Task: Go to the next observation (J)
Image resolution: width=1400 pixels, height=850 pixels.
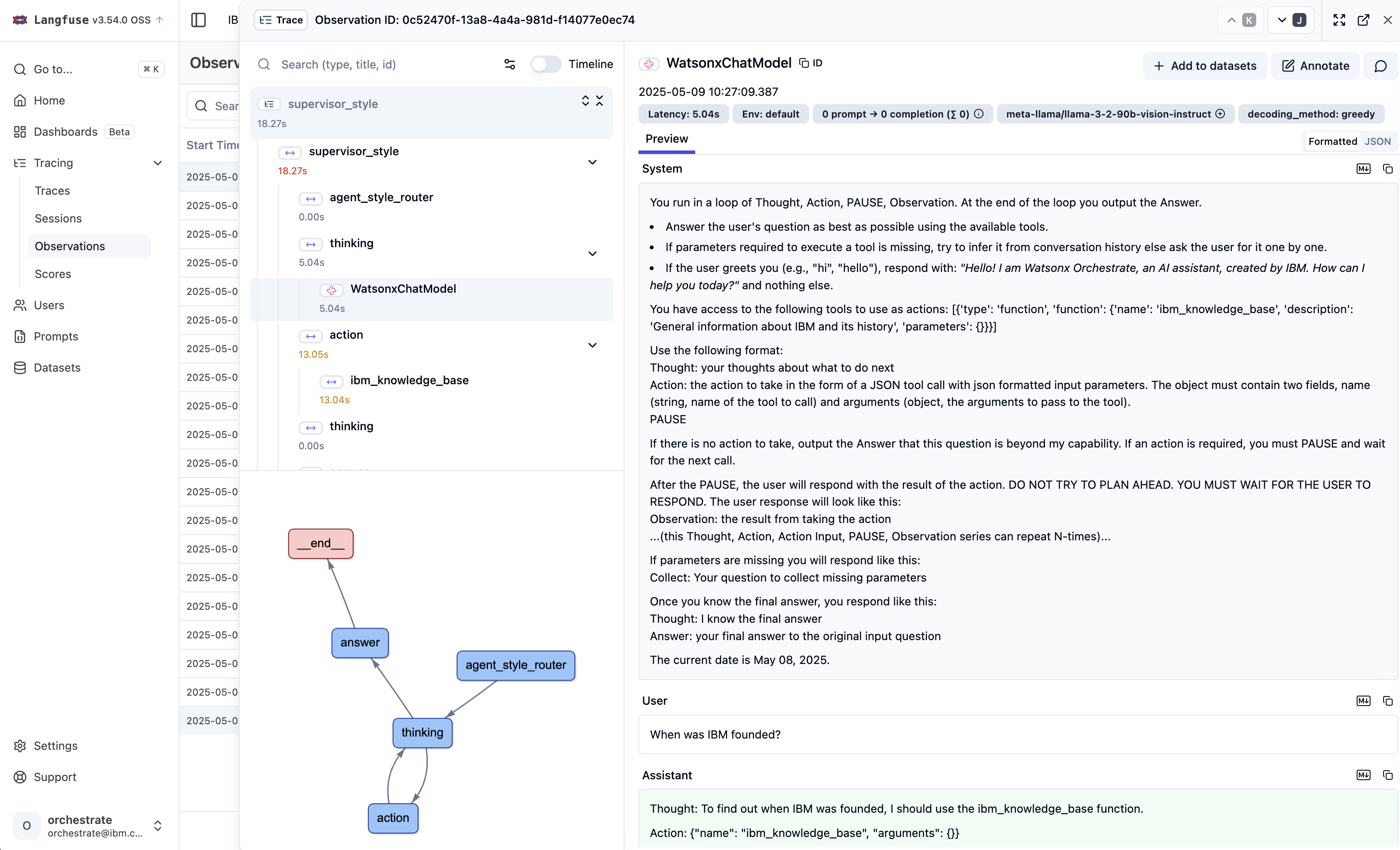Action: coord(1291,20)
